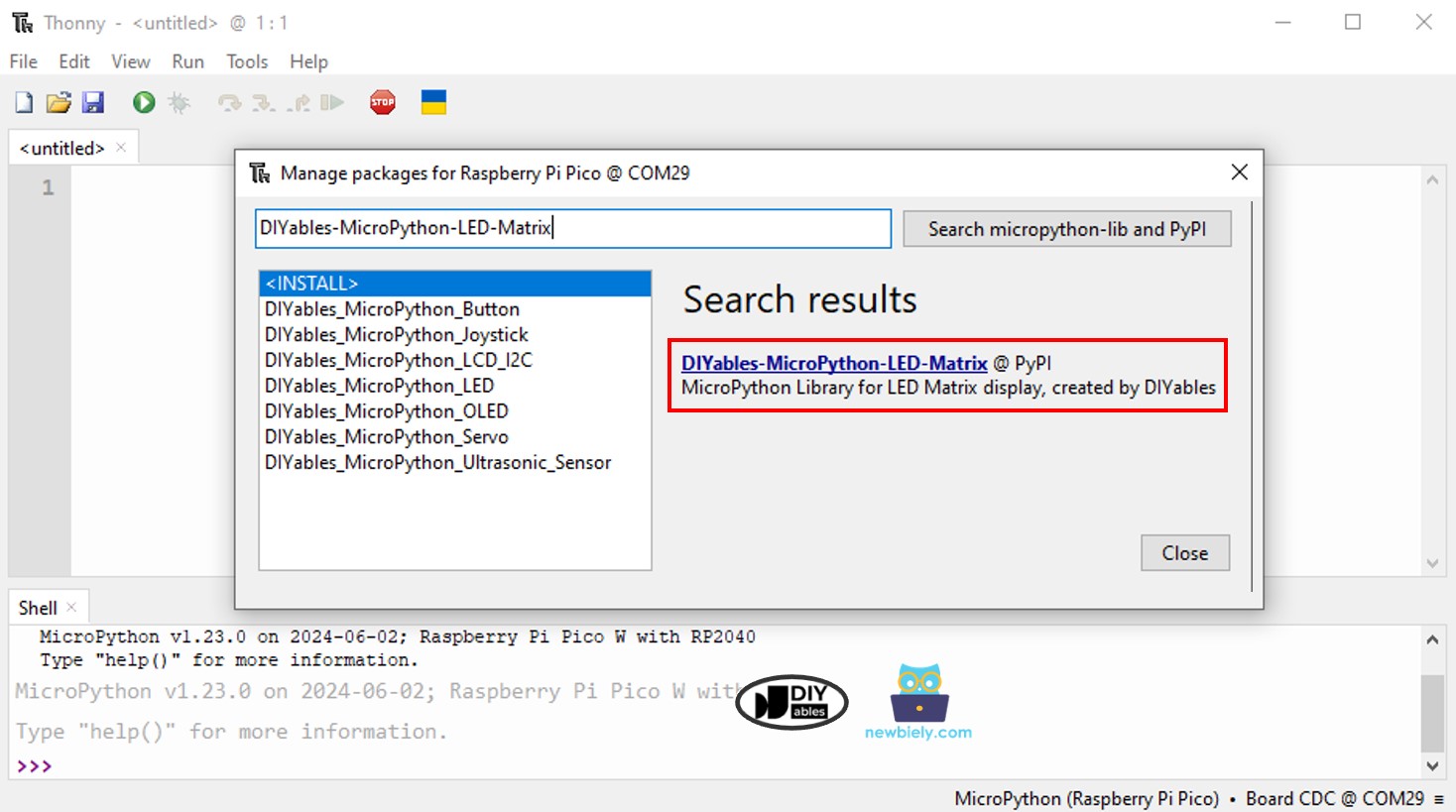The image size is (1456, 812).
Task: Close the untitled editor tab with X
Action: [x=121, y=148]
